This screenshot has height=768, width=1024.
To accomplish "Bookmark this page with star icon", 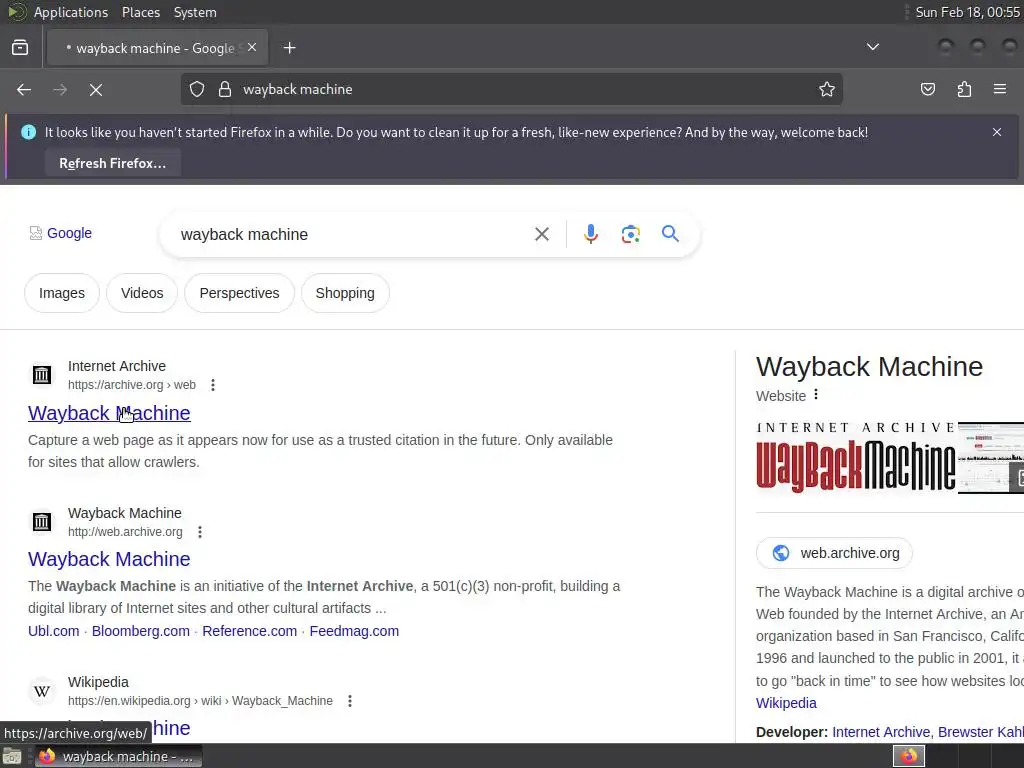I will coord(827,89).
